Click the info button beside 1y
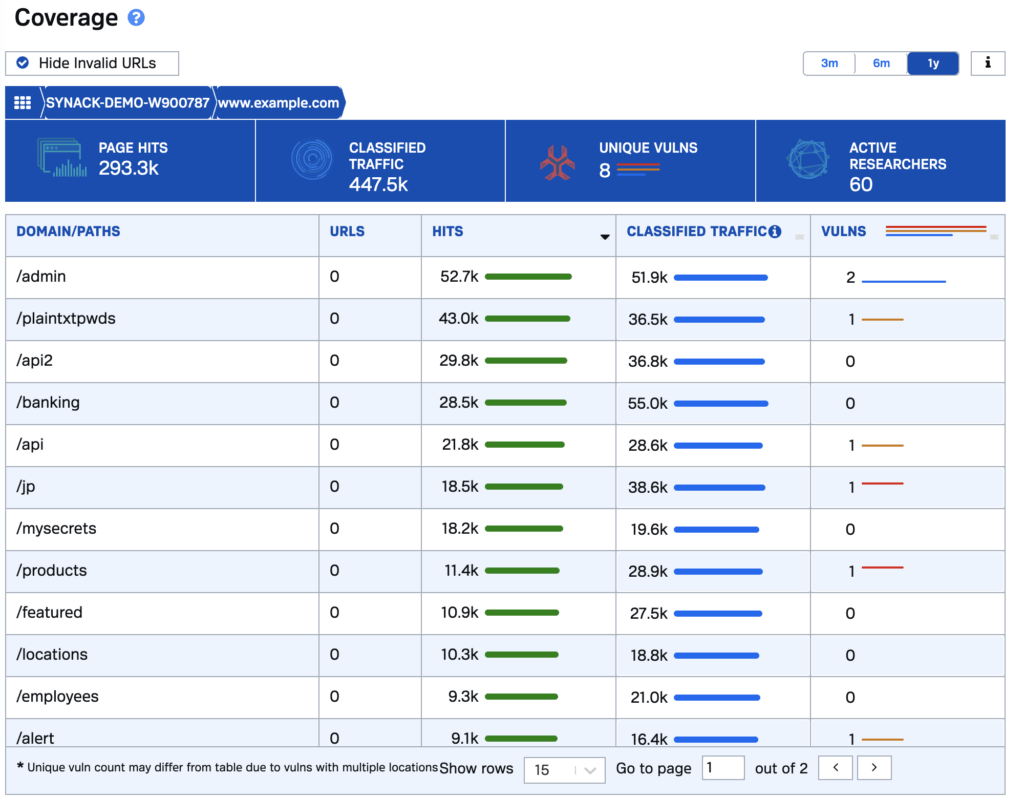This screenshot has width=1024, height=798. [987, 63]
